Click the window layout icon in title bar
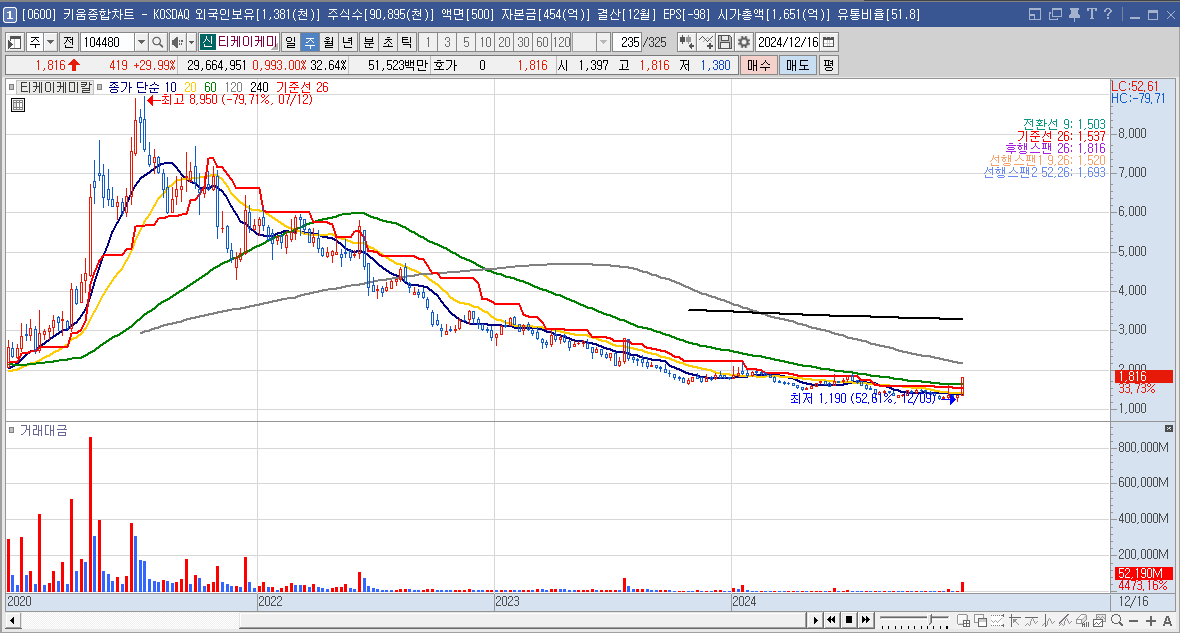This screenshot has width=1180, height=633. coord(1035,14)
